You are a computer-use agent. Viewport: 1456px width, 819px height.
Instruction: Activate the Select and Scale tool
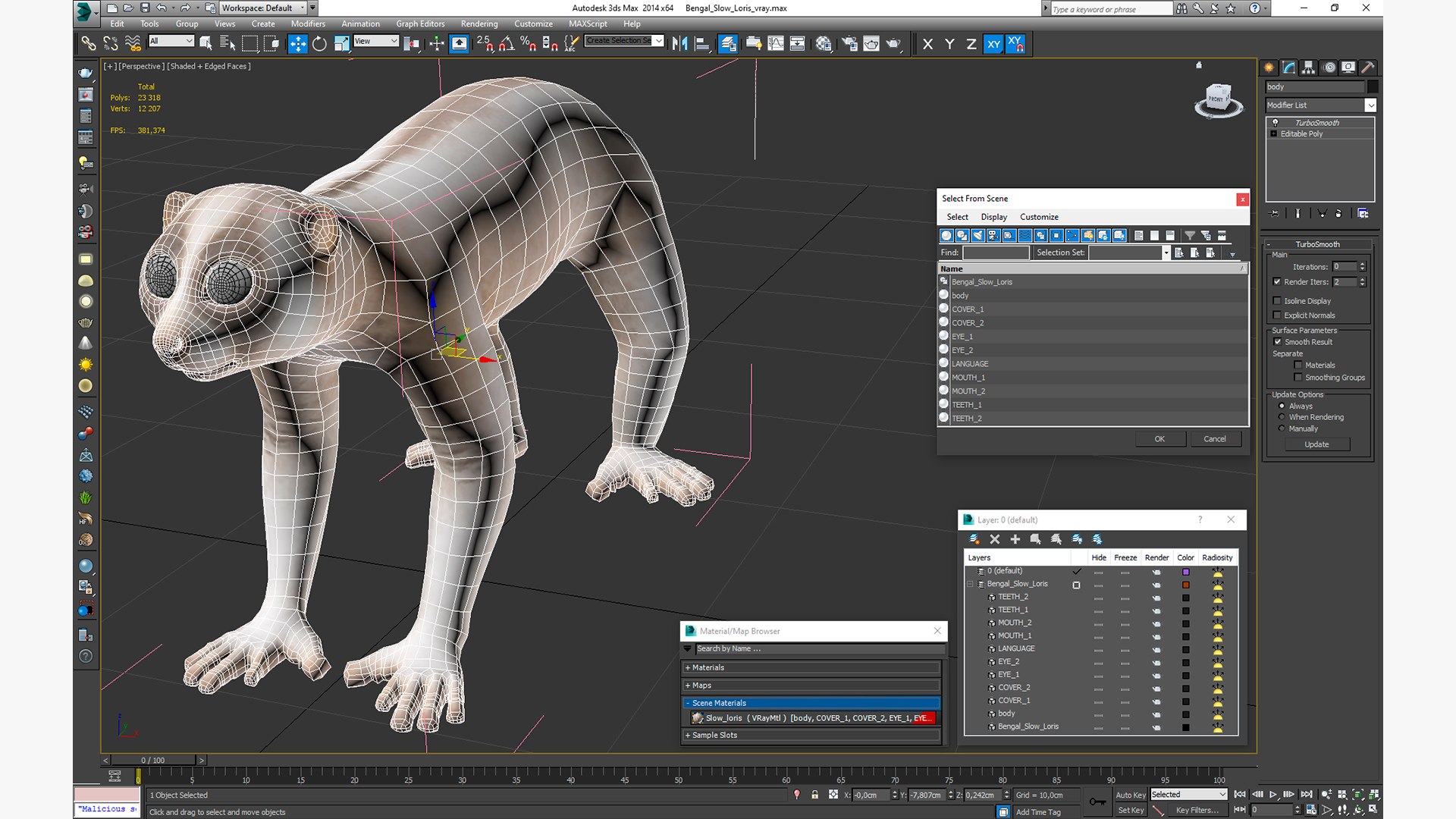tap(341, 44)
